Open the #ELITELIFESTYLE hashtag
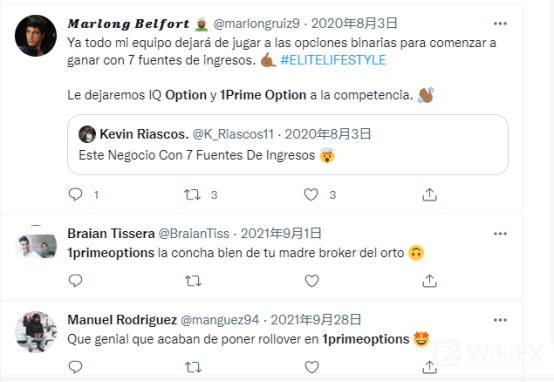The height and width of the screenshot is (382, 554). pyautogui.click(x=333, y=60)
